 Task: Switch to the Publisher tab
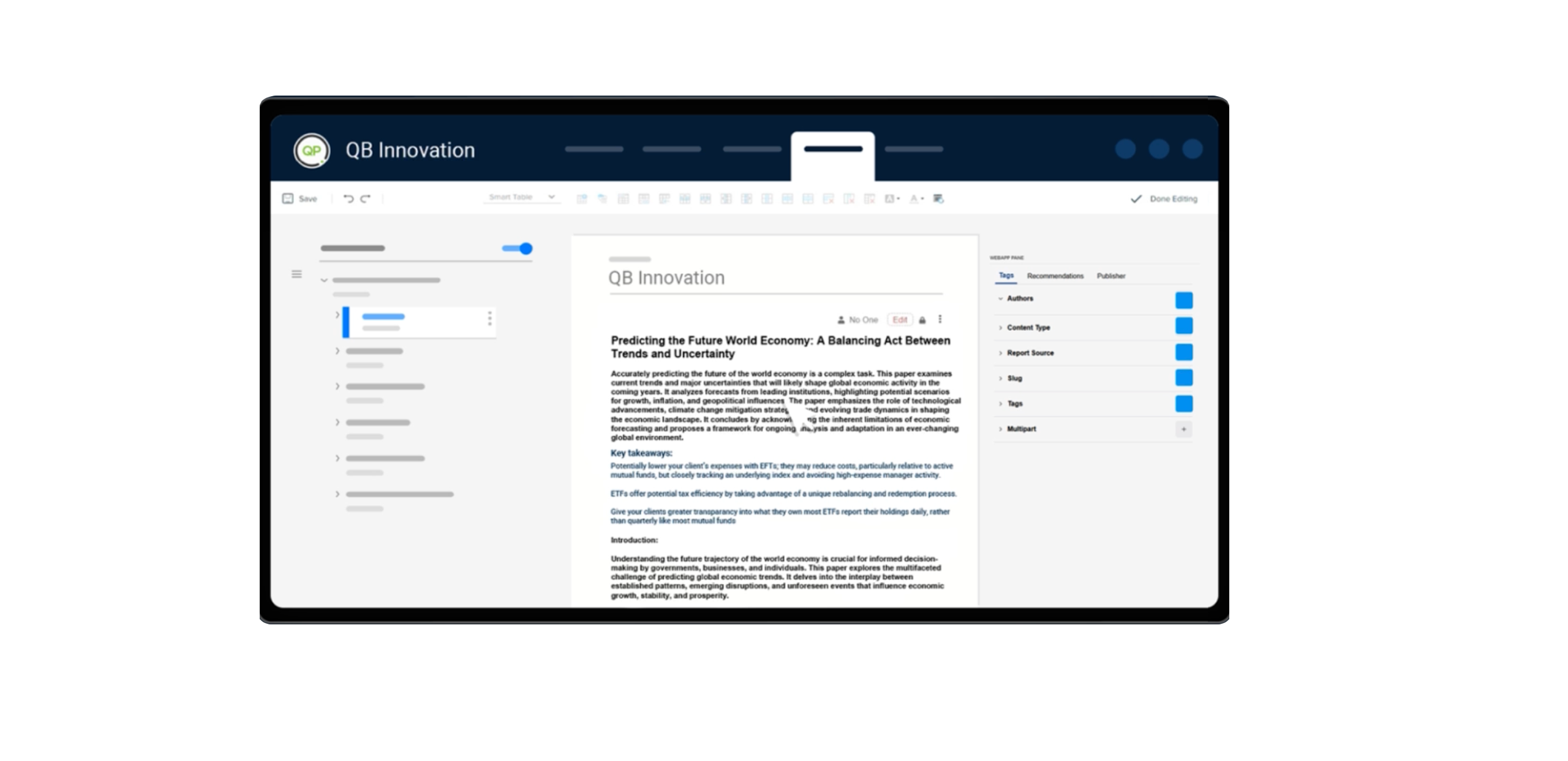[1110, 276]
